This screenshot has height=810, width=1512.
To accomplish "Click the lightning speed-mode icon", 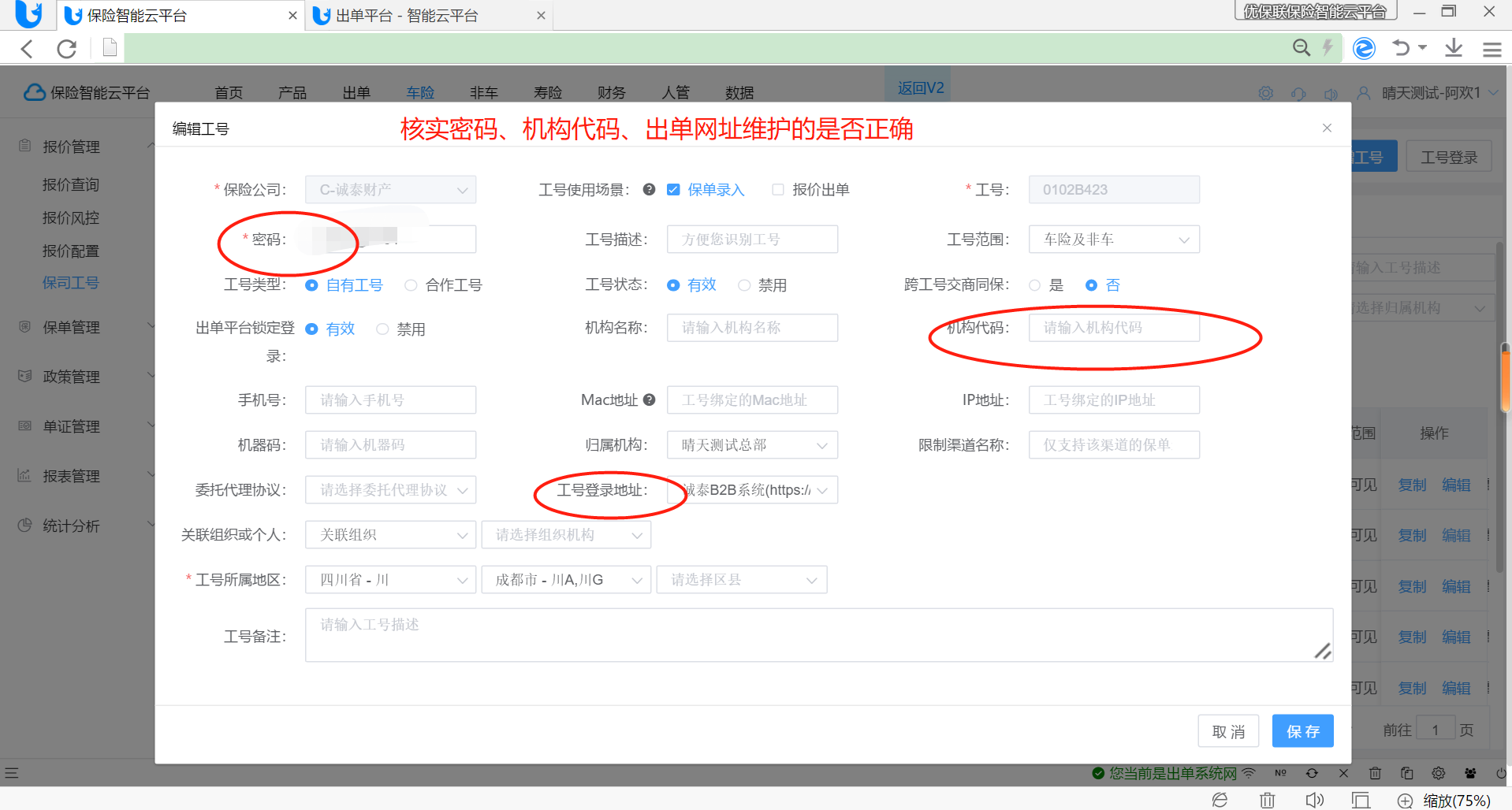I will coord(1328,48).
